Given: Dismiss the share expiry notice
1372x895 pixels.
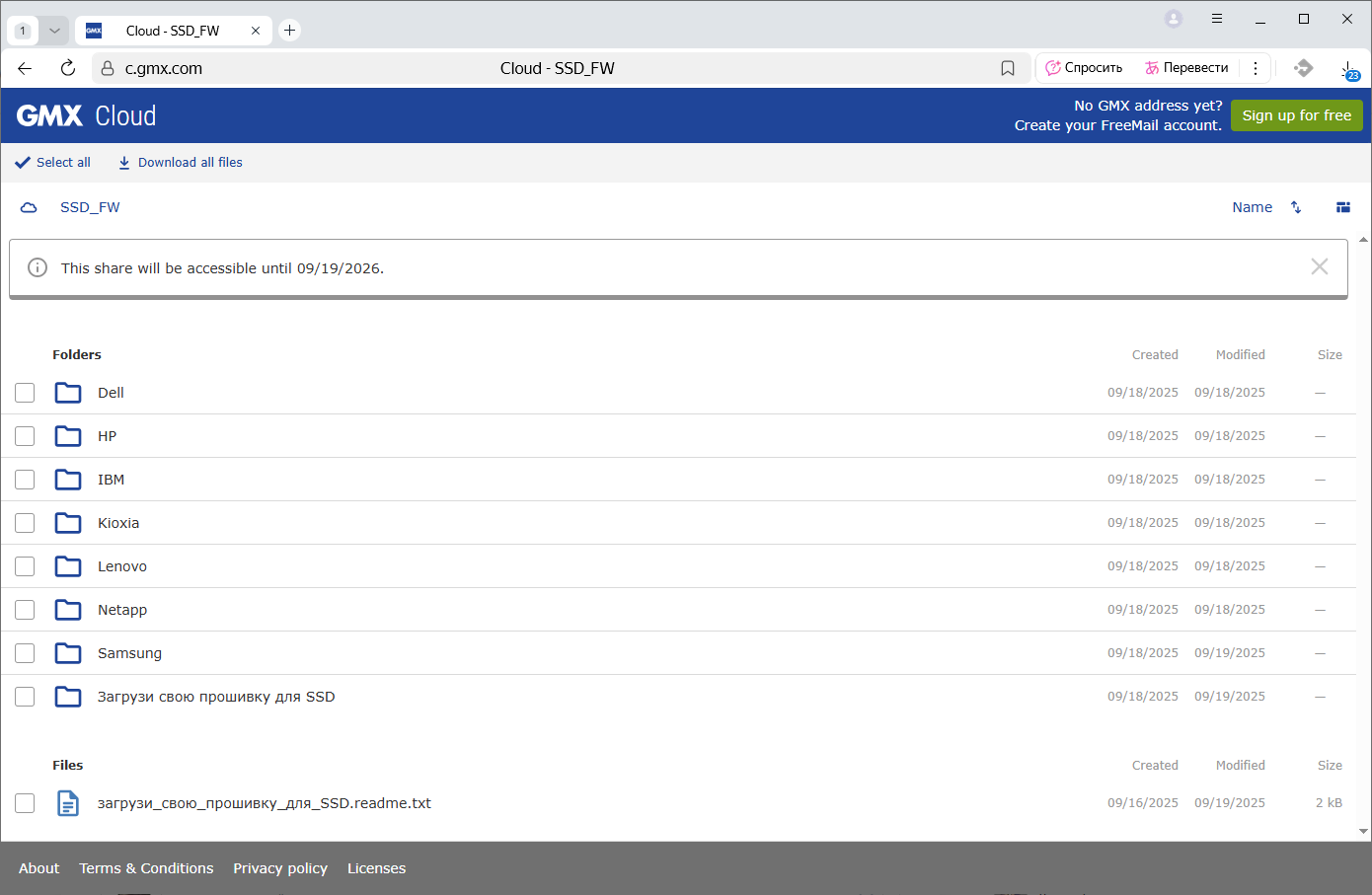Looking at the screenshot, I should (x=1320, y=266).
